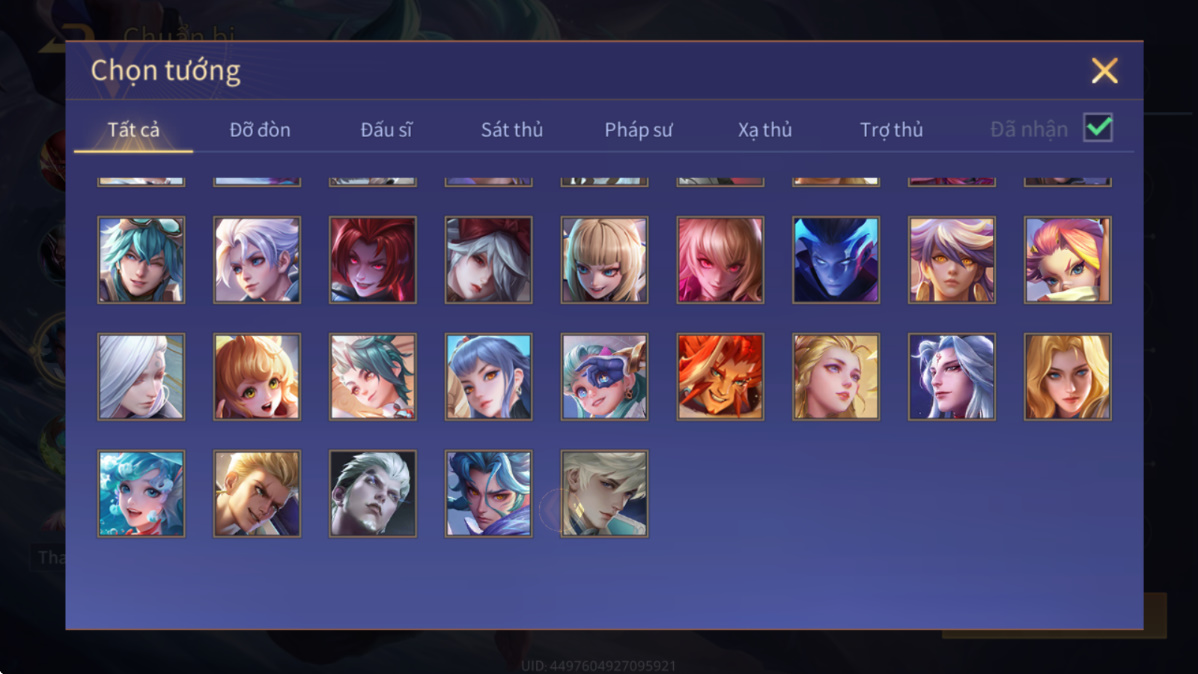Select the mermaid girl with bubbles portrait
The height and width of the screenshot is (674, 1198).
click(141, 494)
